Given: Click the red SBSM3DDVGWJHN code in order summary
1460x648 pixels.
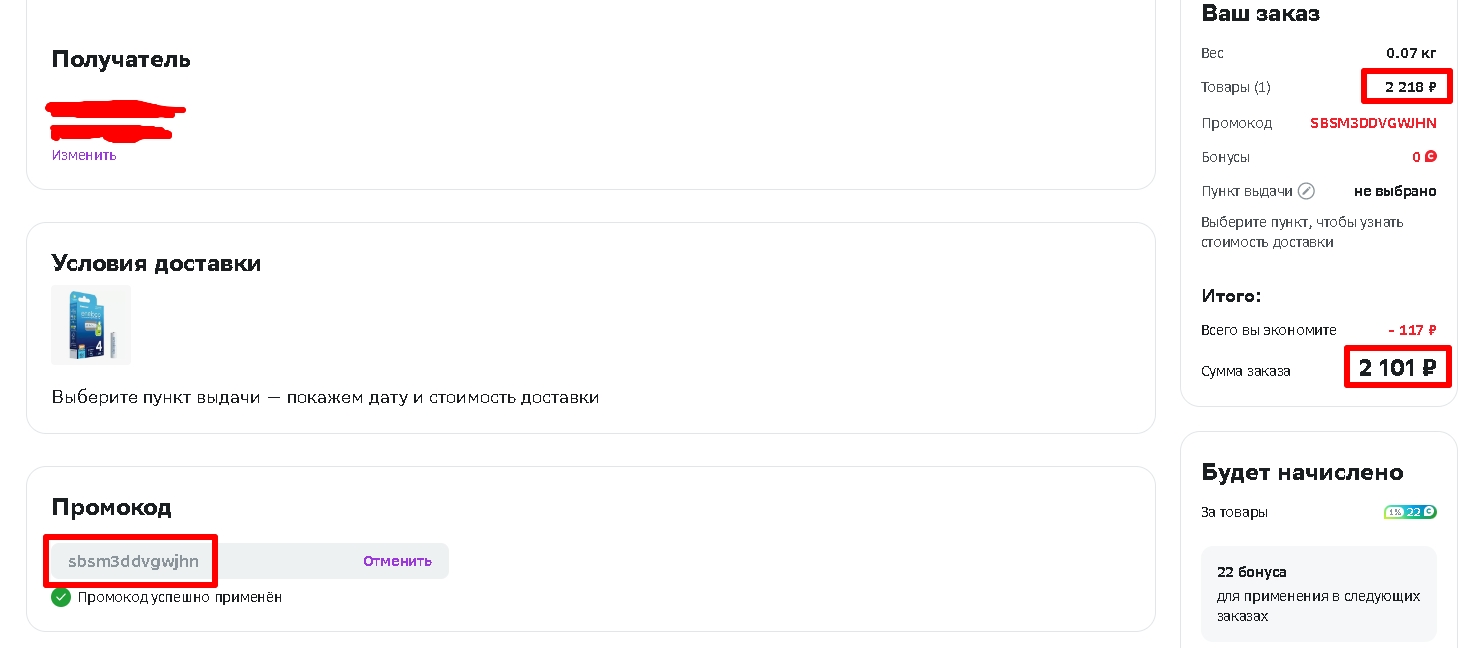Looking at the screenshot, I should point(1373,123).
